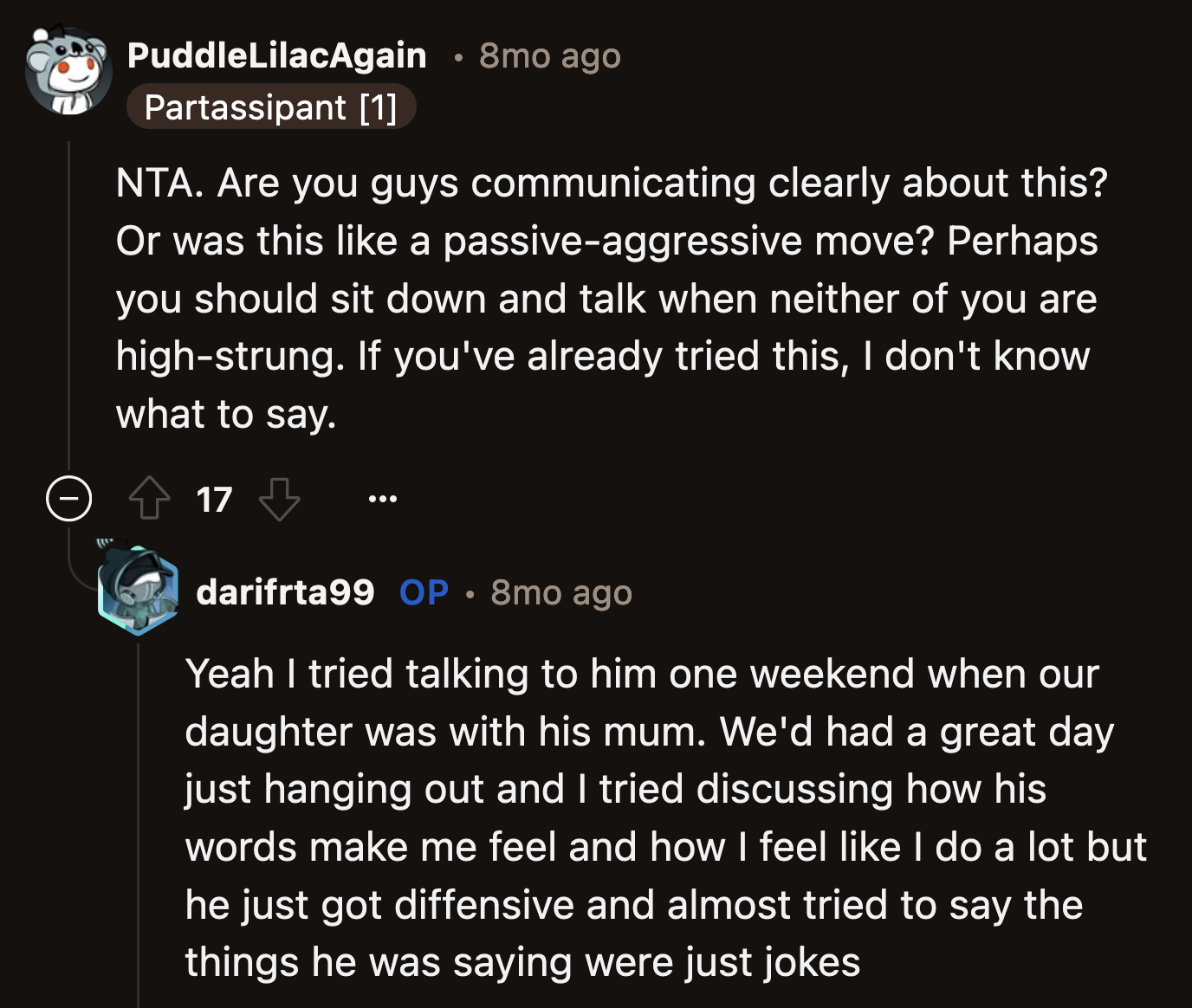Open username PuddleLilacAgain's profile
1192x1008 pixels.
[277, 55]
